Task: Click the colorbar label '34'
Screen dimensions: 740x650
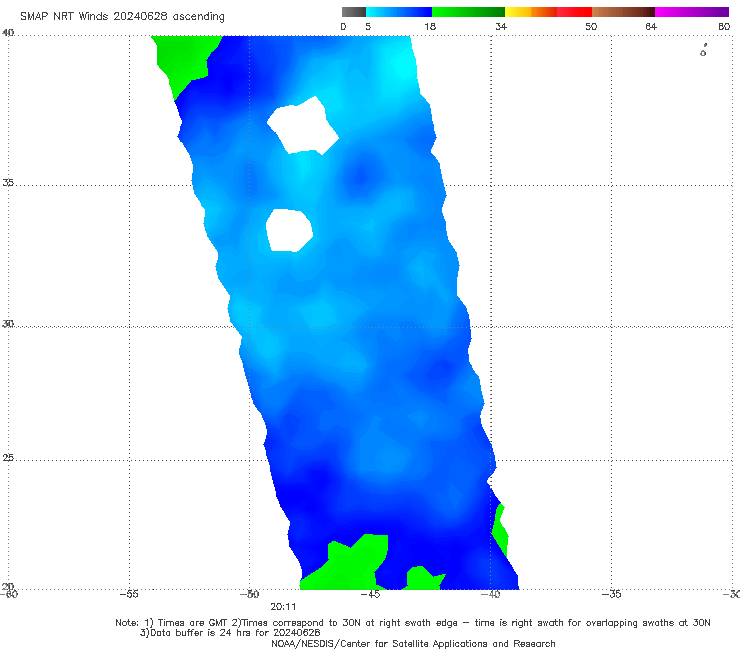Action: (501, 27)
